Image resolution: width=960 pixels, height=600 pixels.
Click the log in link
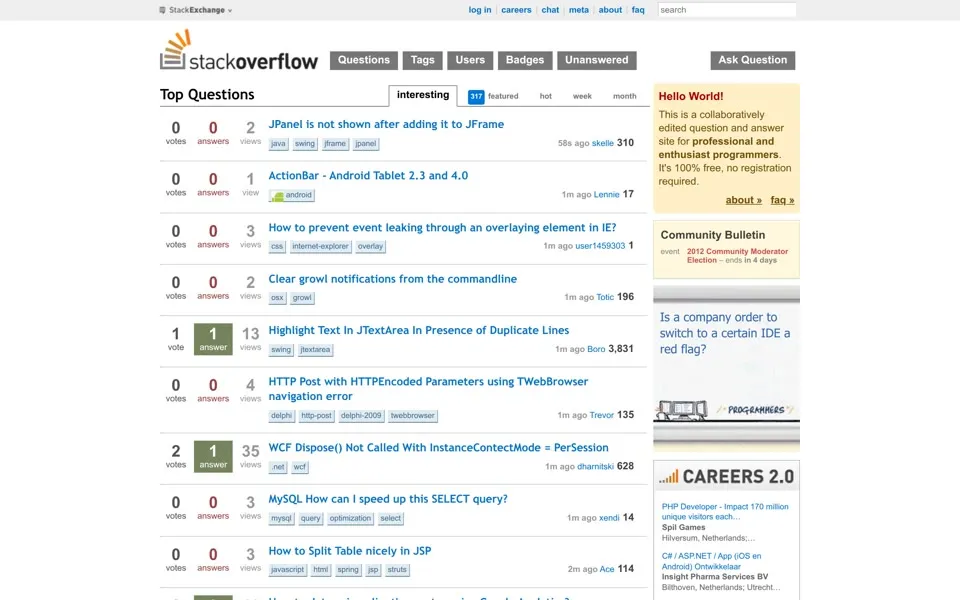480,10
